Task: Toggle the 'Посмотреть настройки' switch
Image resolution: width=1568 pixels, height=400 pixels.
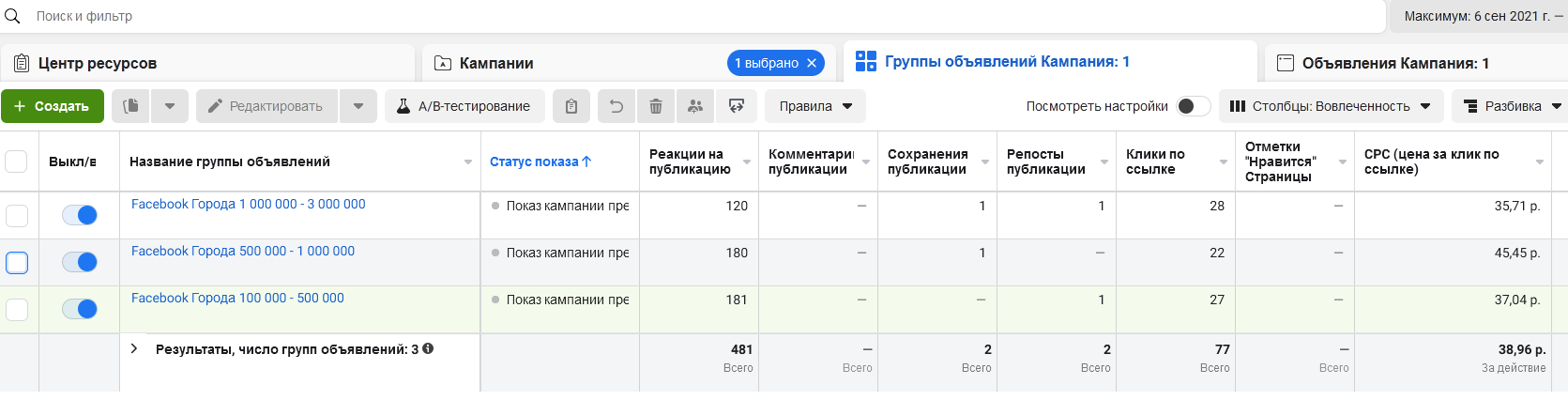Action: (1194, 106)
